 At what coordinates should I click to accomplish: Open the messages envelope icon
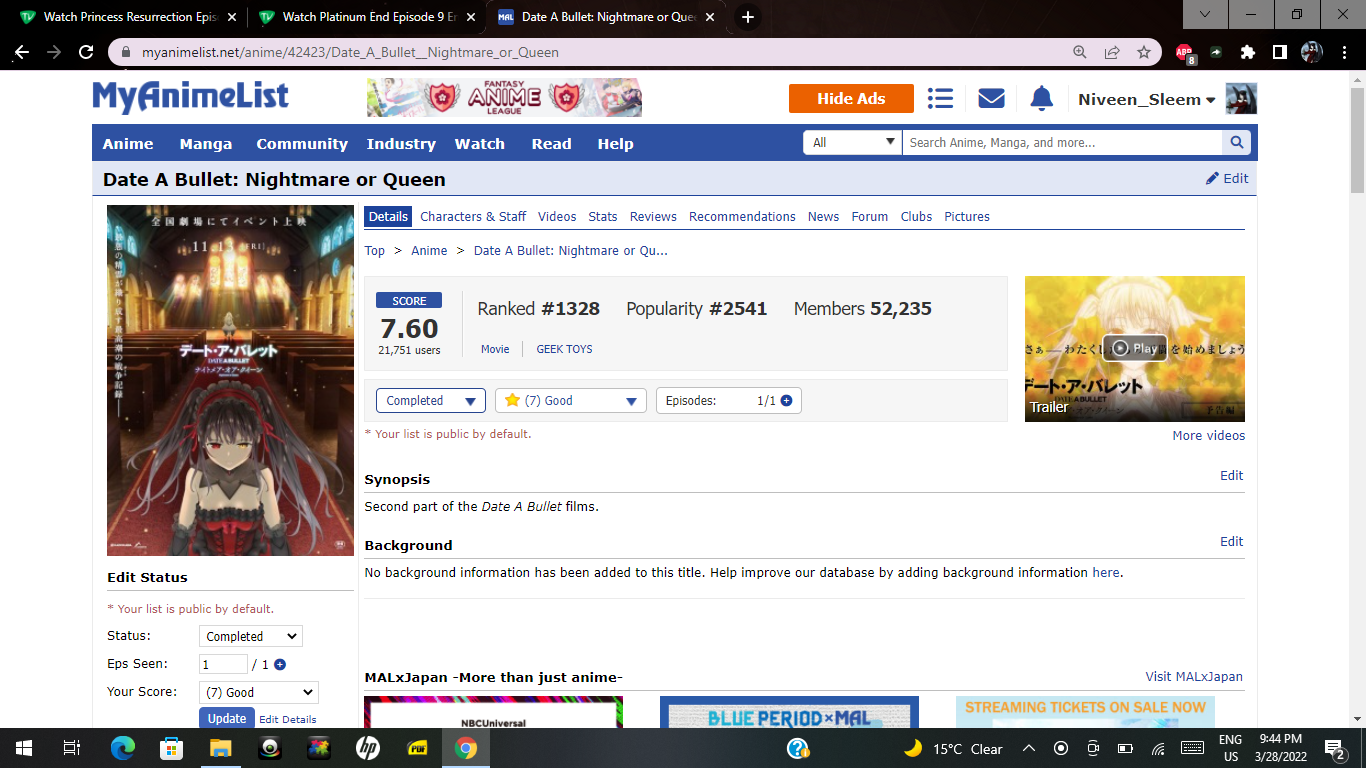(991, 98)
